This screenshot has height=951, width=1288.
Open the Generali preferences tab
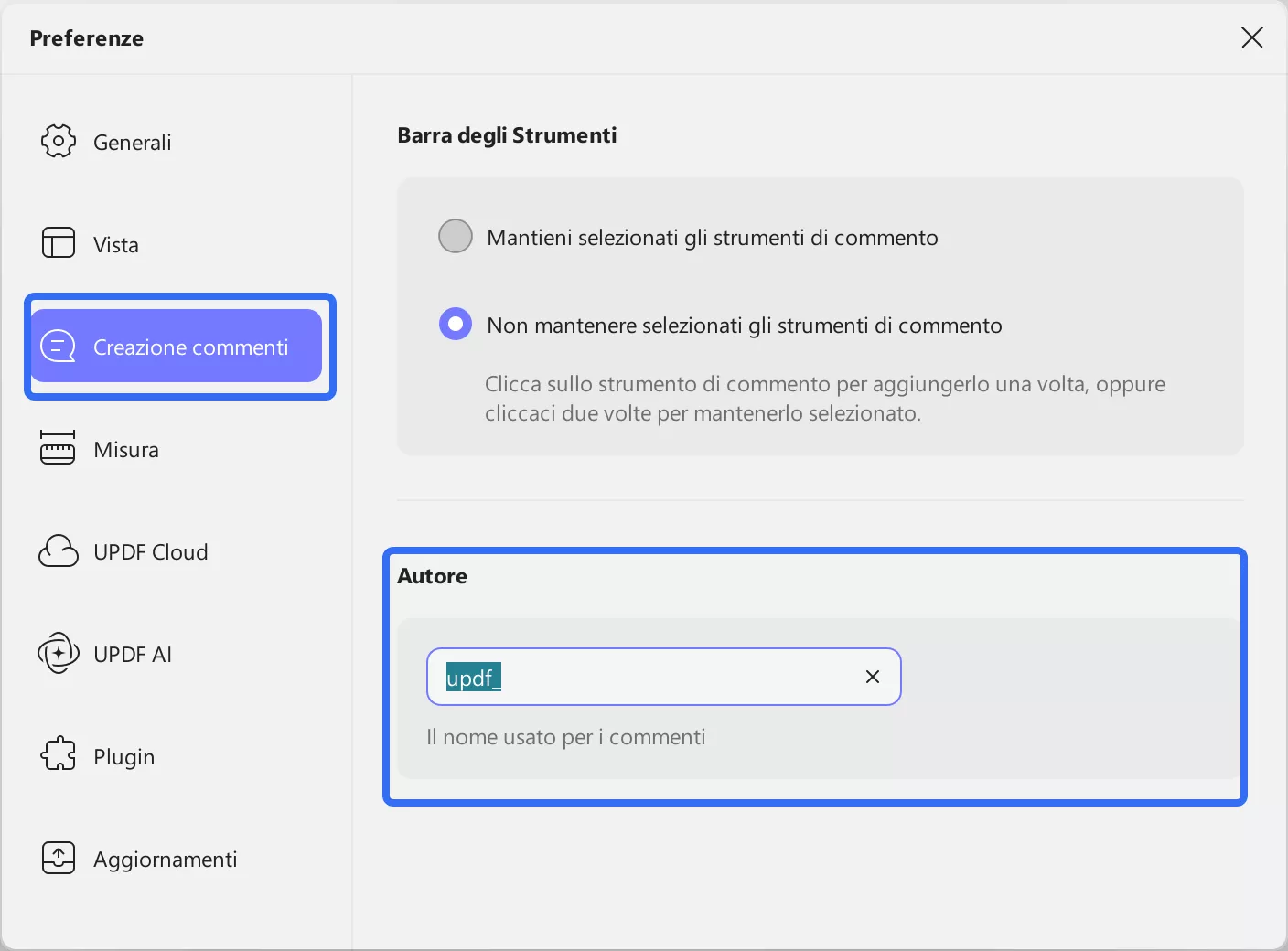click(x=133, y=143)
